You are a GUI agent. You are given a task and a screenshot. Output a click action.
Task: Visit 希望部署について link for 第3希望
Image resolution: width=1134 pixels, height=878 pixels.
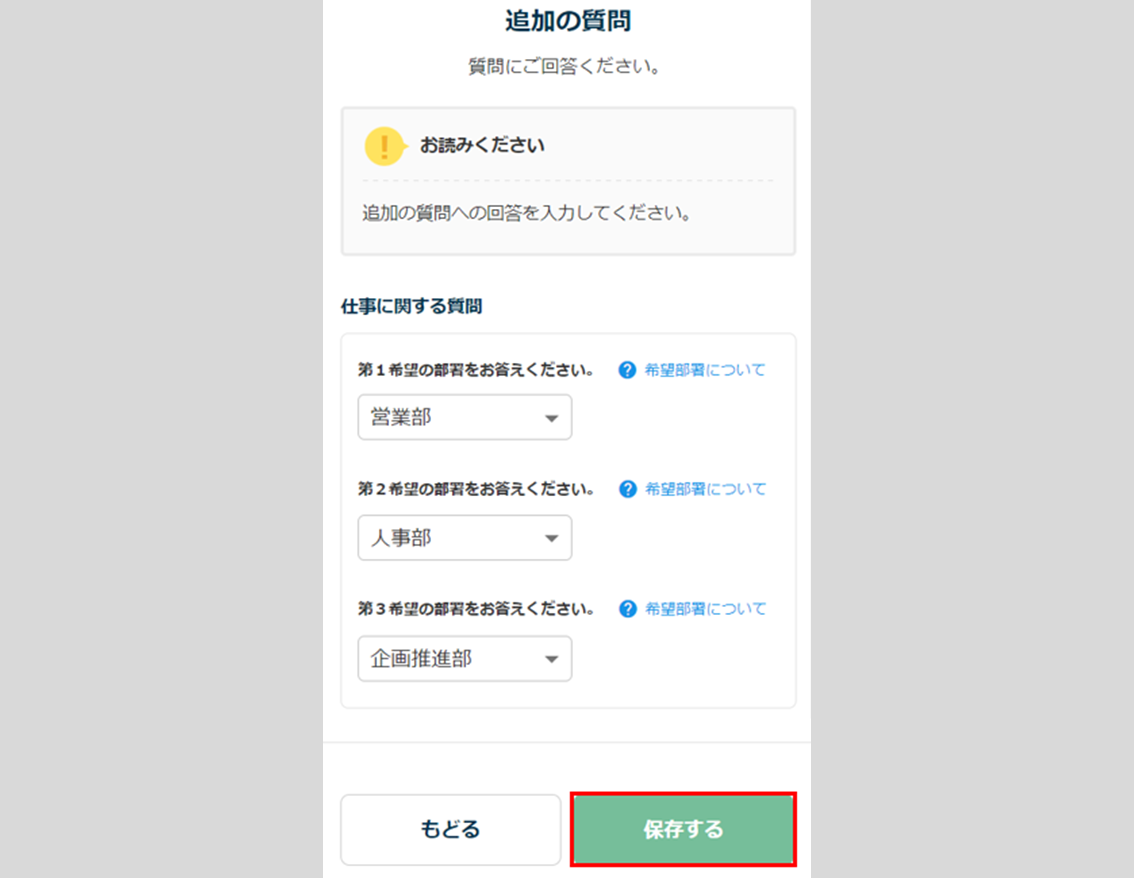tap(705, 609)
